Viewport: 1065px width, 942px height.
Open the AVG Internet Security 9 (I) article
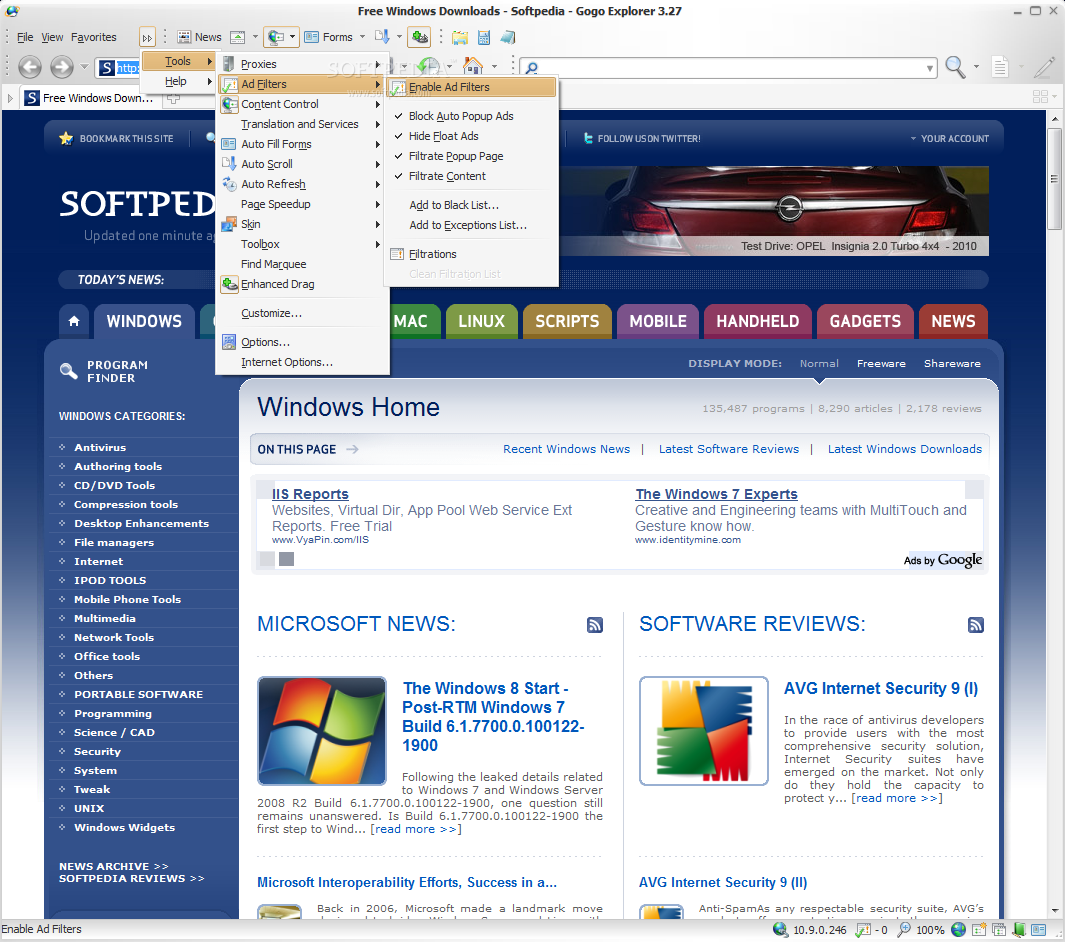click(881, 688)
